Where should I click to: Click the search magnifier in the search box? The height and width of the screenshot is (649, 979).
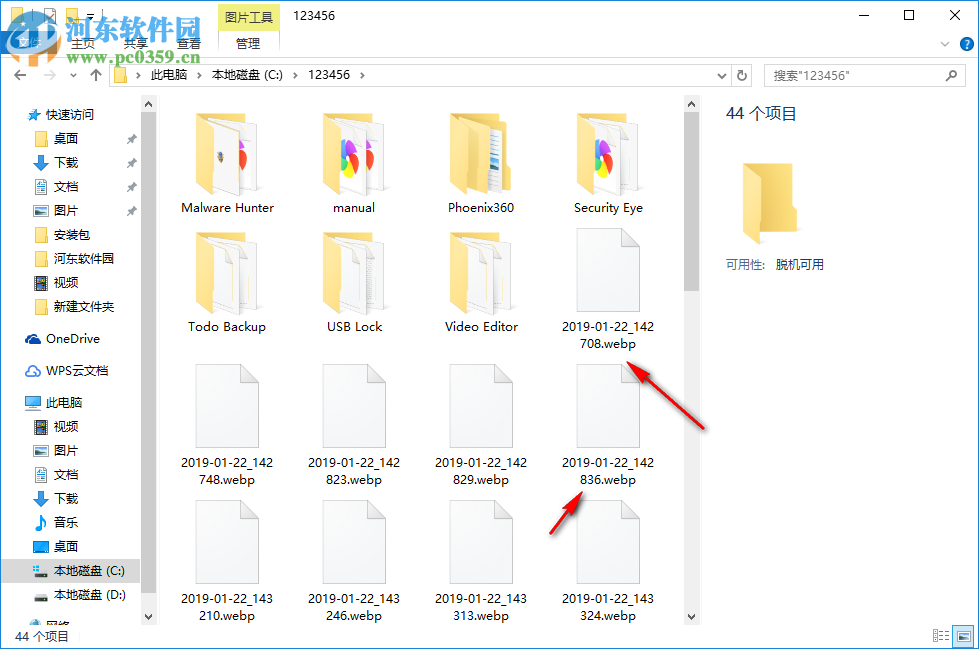pyautogui.click(x=950, y=74)
